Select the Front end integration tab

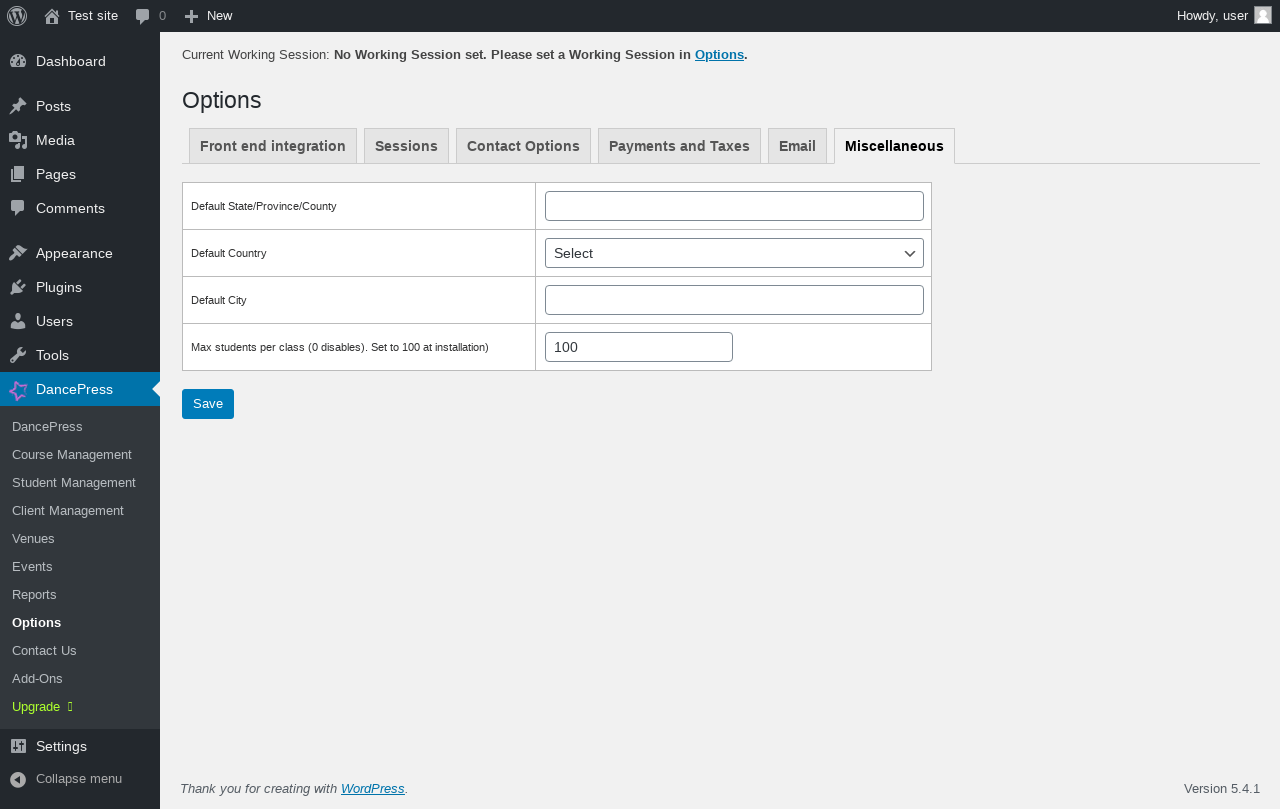tap(273, 146)
